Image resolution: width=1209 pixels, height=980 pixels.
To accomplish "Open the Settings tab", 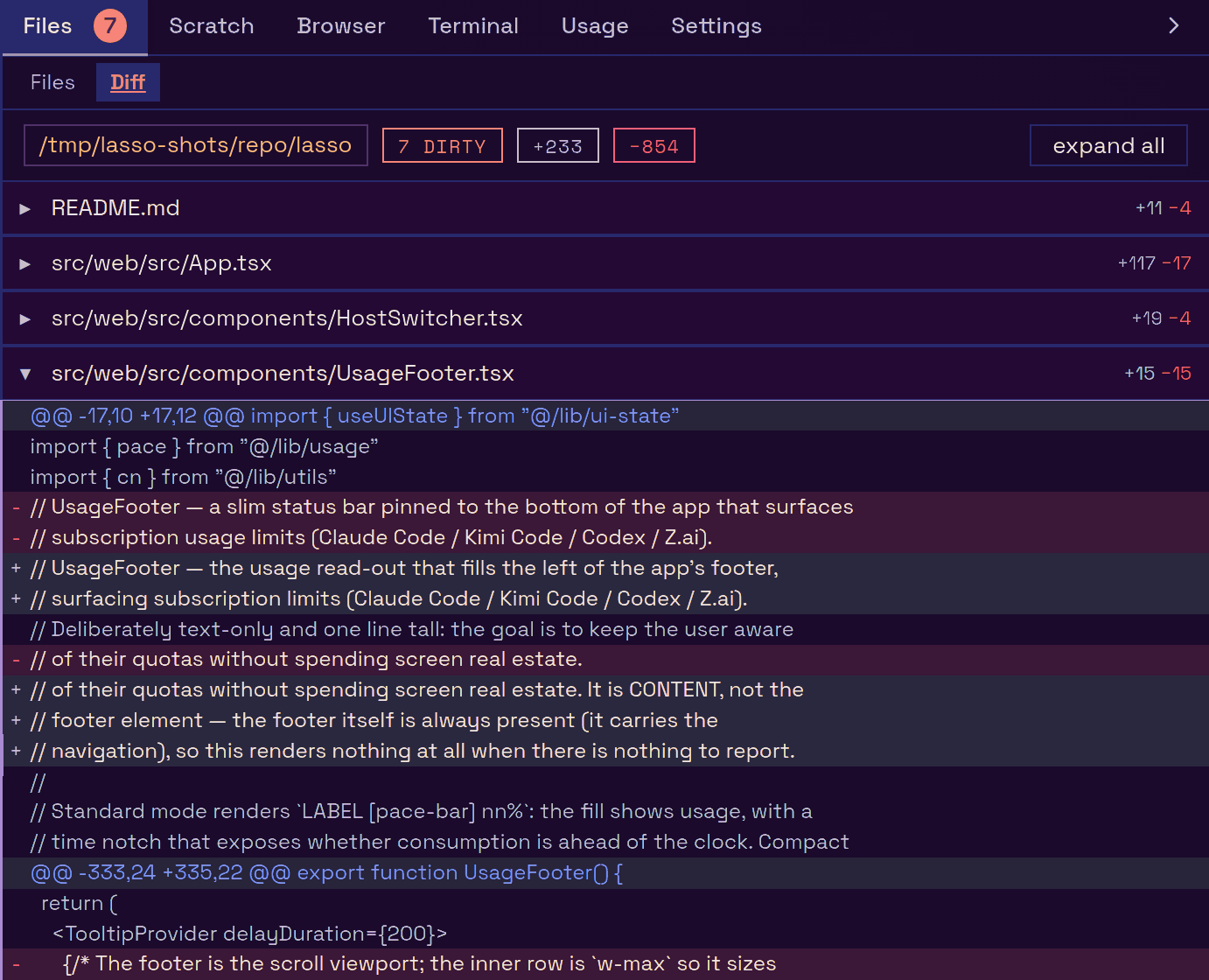I will click(716, 26).
